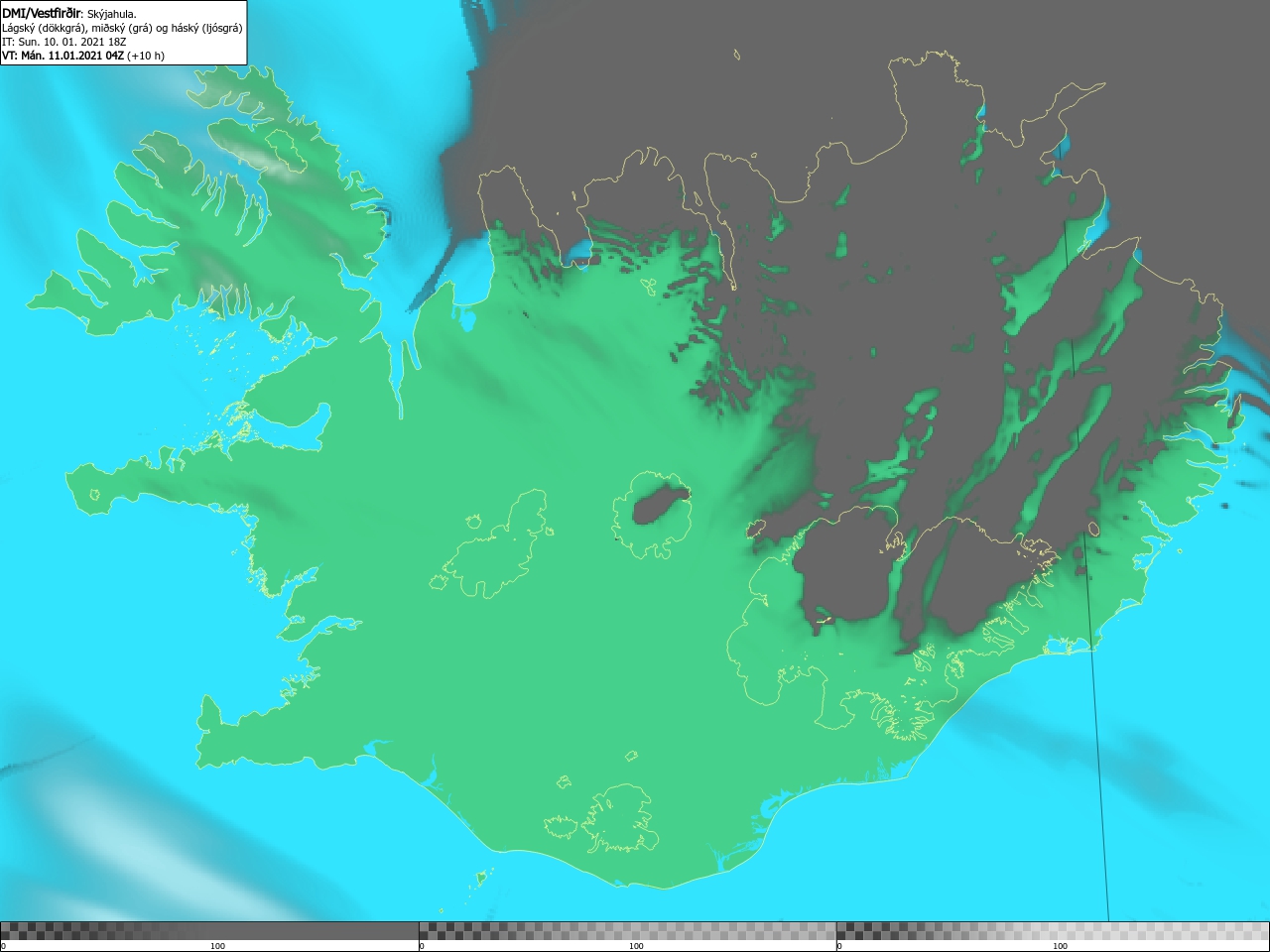This screenshot has height=952, width=1270.
Task: Click the 'VT: Mán. 11.01.2021 04Z' line
Action: click(x=83, y=56)
